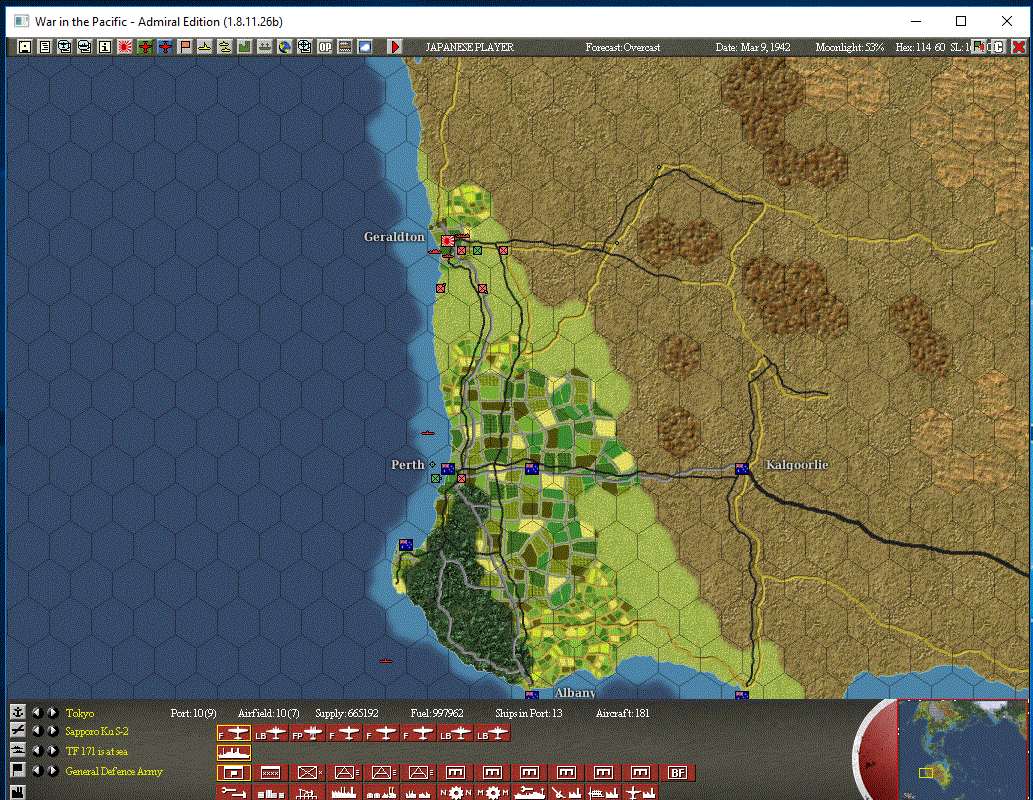
Task: Click the War in the Pacific window title bar icon
Action: [22, 21]
